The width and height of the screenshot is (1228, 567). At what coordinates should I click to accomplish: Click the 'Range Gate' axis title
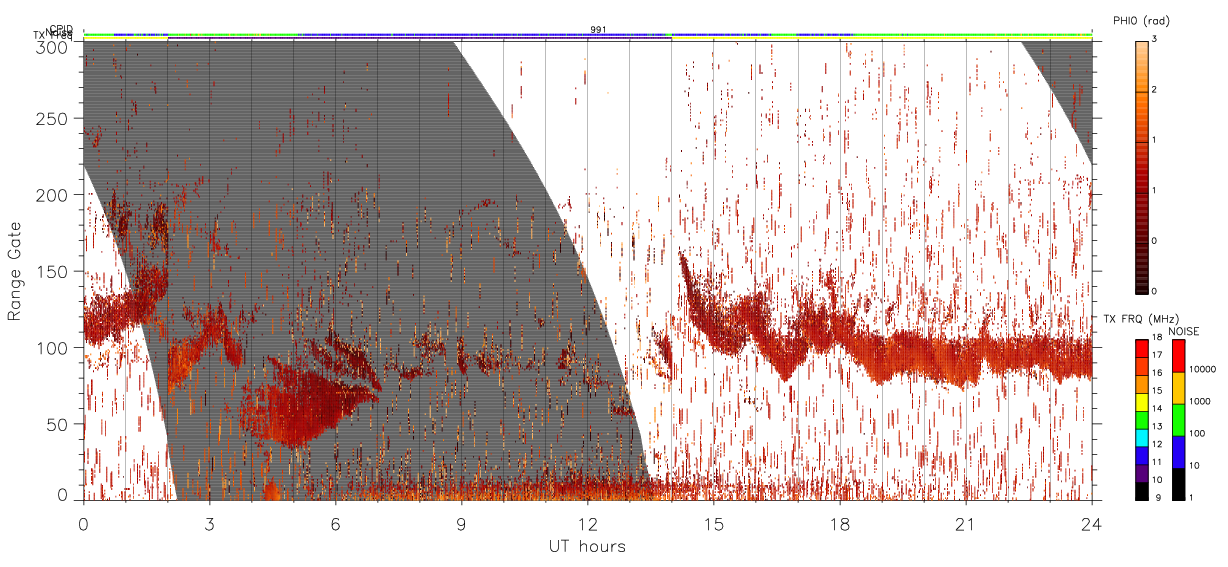point(15,271)
